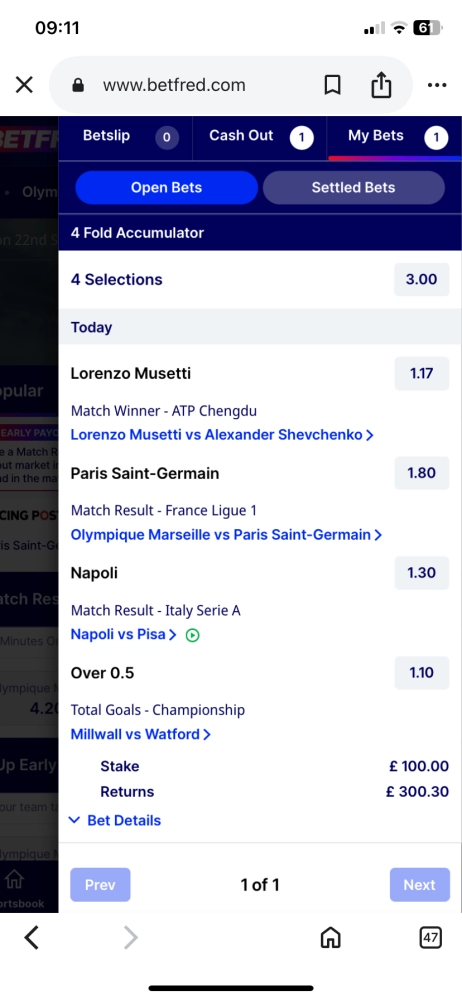462x1000 pixels.
Task: Tap the padlock icon in the URL bar
Action: [x=78, y=85]
